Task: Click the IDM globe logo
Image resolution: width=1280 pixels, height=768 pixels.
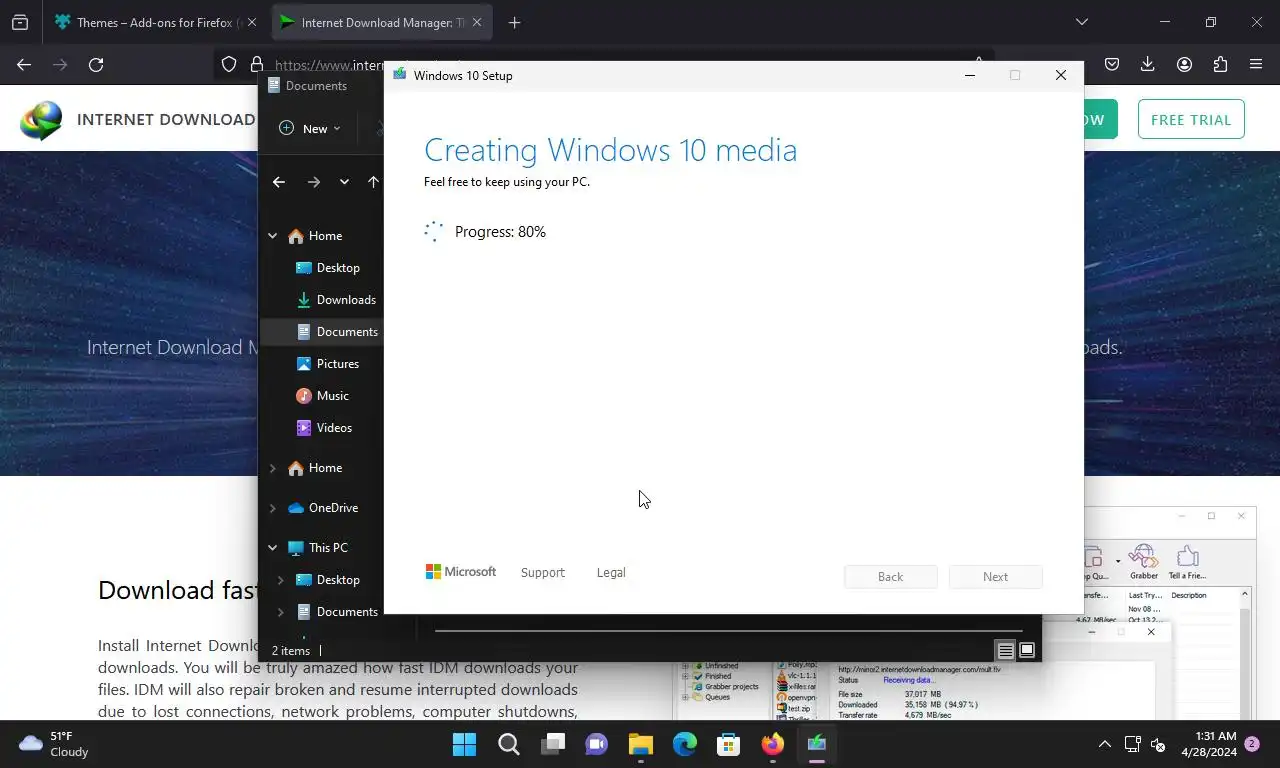Action: [x=41, y=120]
